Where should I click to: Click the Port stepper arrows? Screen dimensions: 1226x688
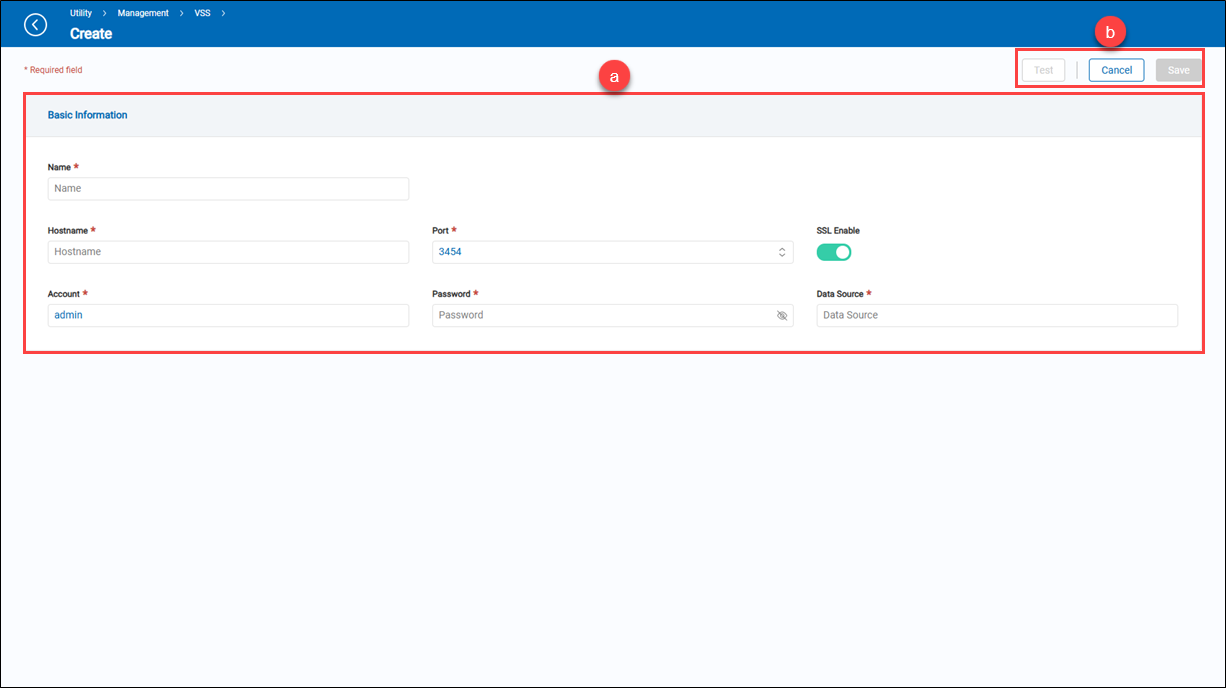[782, 252]
